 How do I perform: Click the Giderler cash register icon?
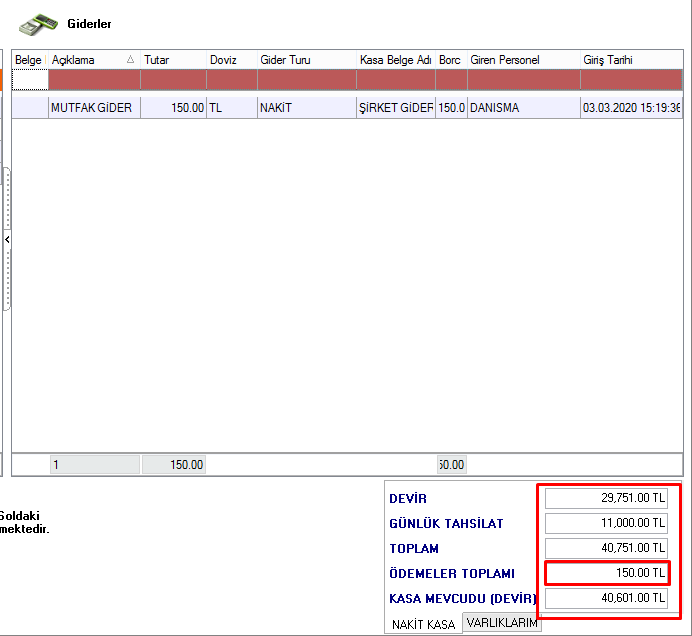click(x=37, y=23)
